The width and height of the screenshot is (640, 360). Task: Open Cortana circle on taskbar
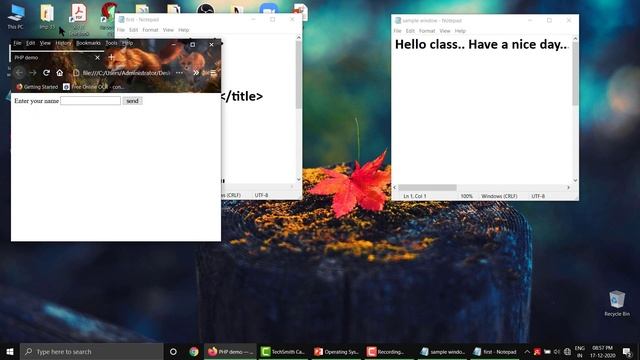(173, 351)
